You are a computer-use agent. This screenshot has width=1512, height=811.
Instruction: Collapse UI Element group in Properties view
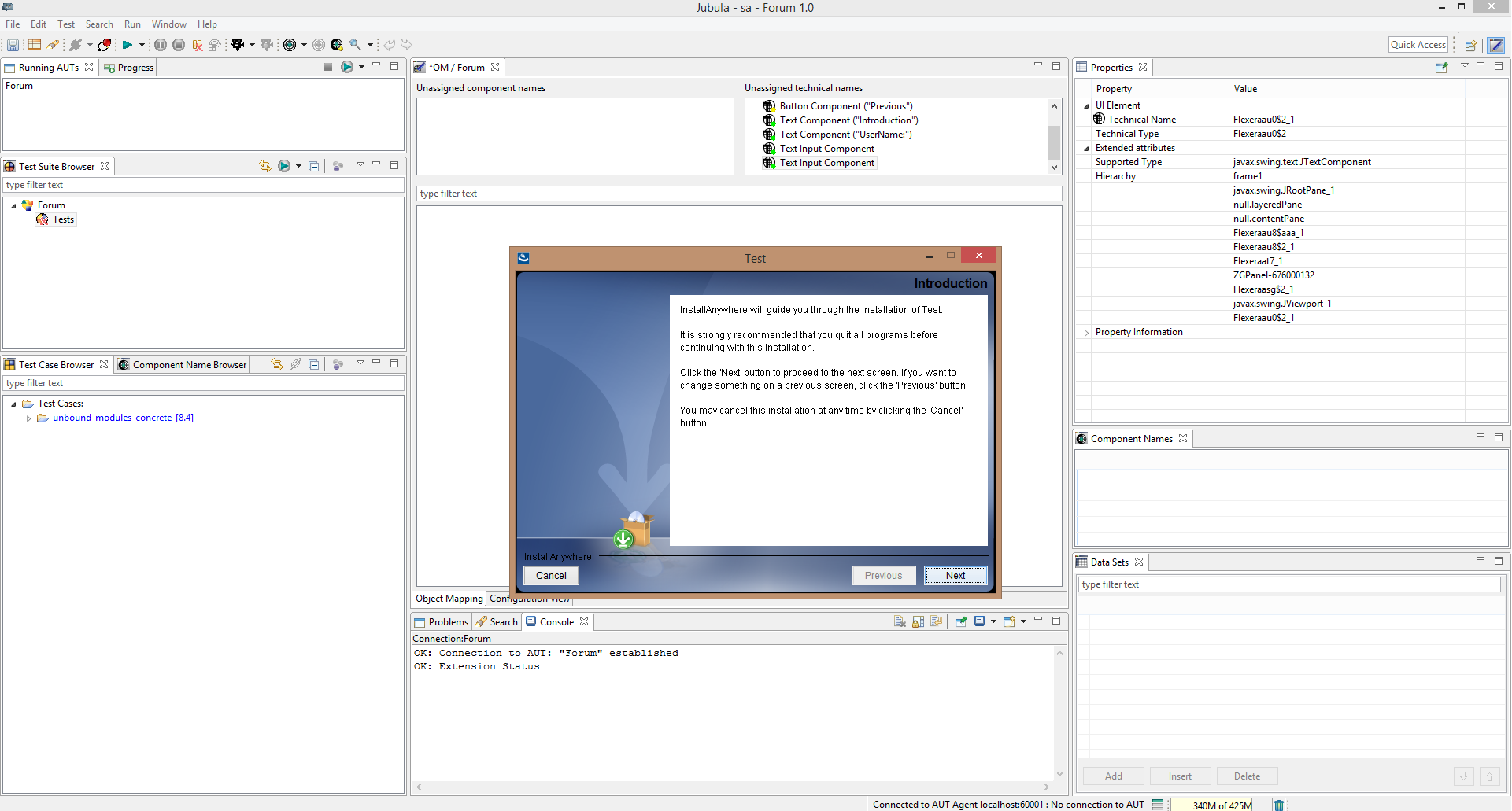[1087, 105]
